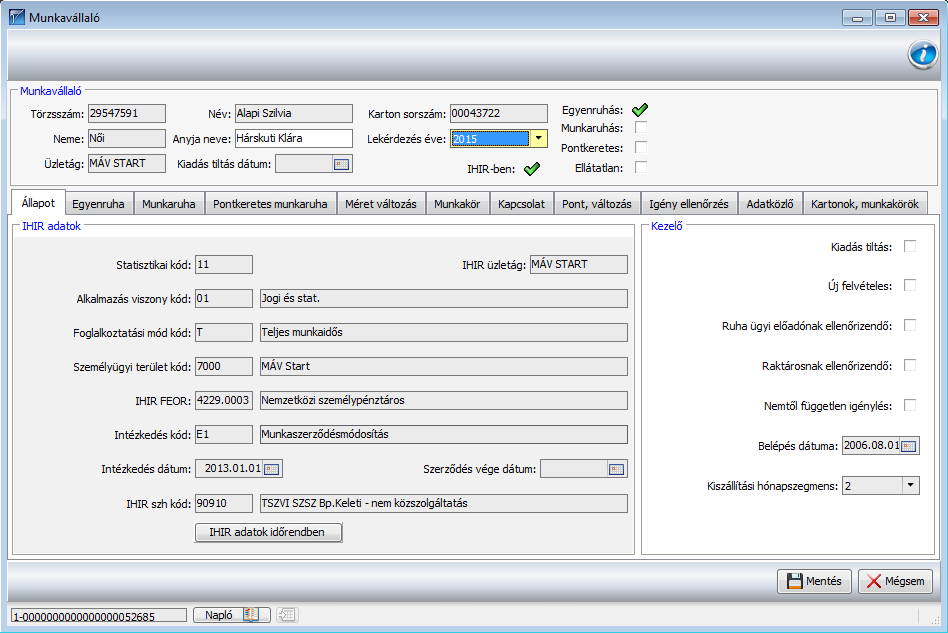Click Személyügyi terület kód 7000 field
Viewport: 948px width, 633px height.
click(x=224, y=366)
